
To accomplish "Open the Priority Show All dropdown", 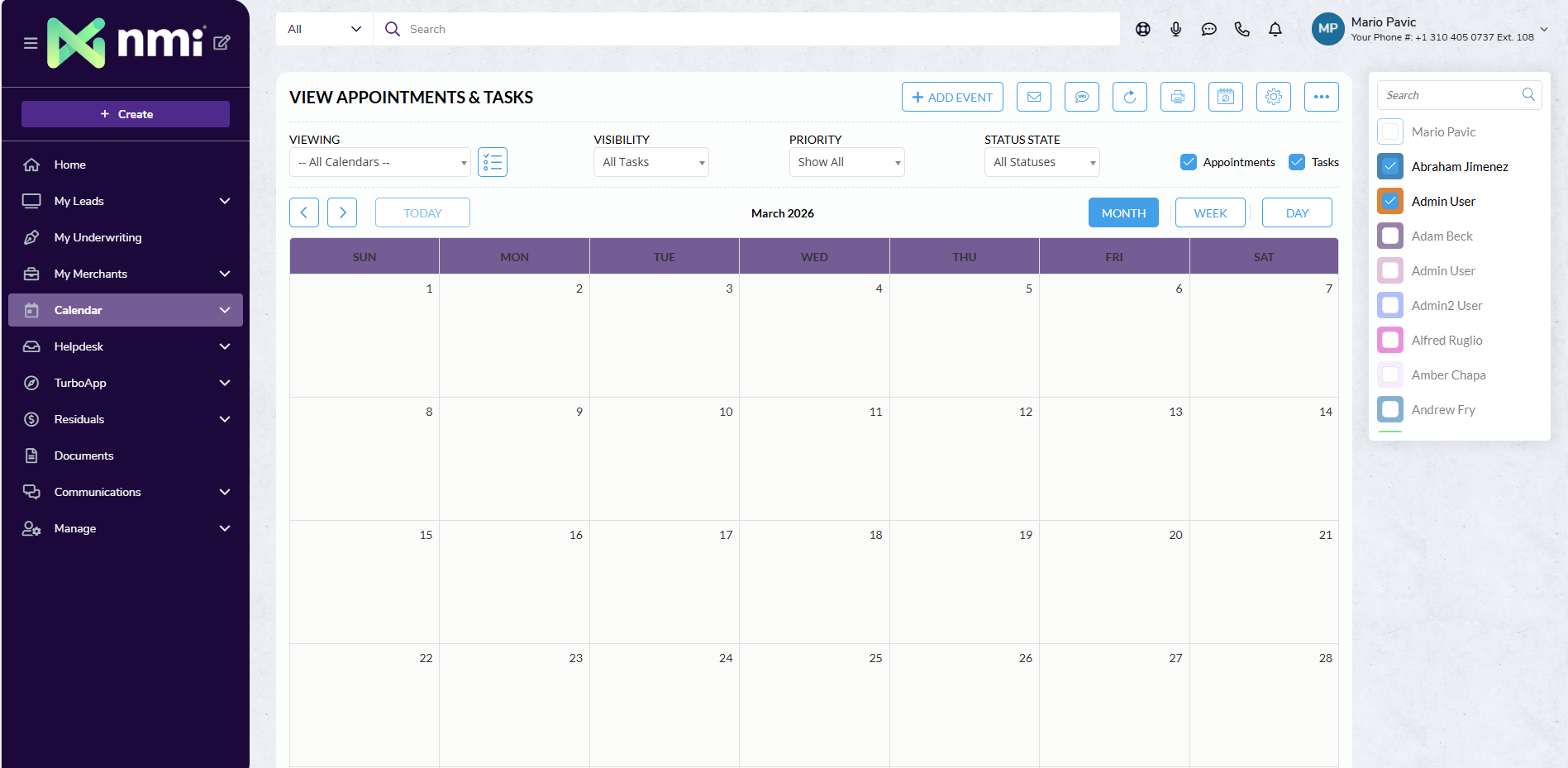I will (846, 162).
